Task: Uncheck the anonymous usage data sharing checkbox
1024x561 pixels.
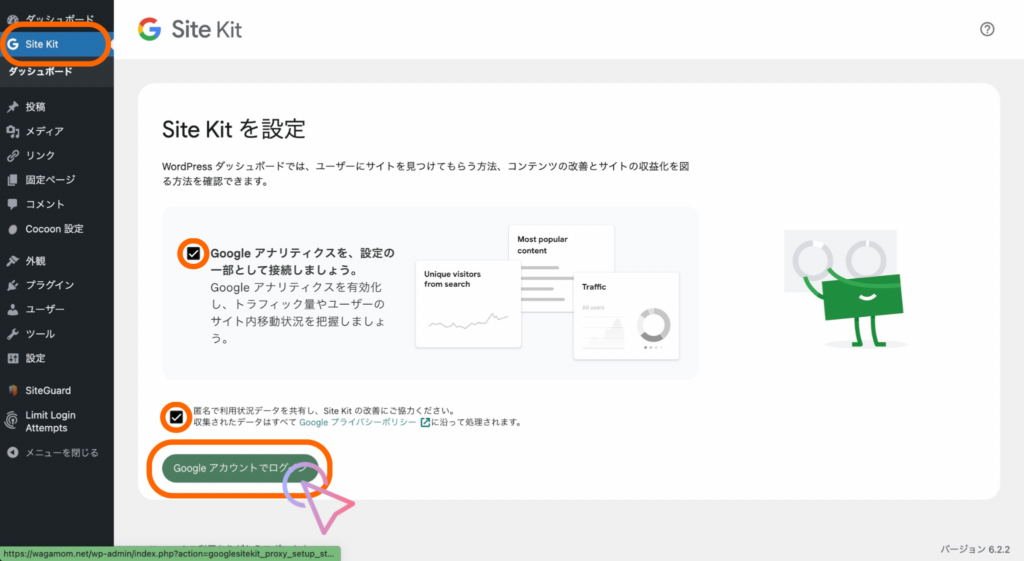Action: point(177,416)
